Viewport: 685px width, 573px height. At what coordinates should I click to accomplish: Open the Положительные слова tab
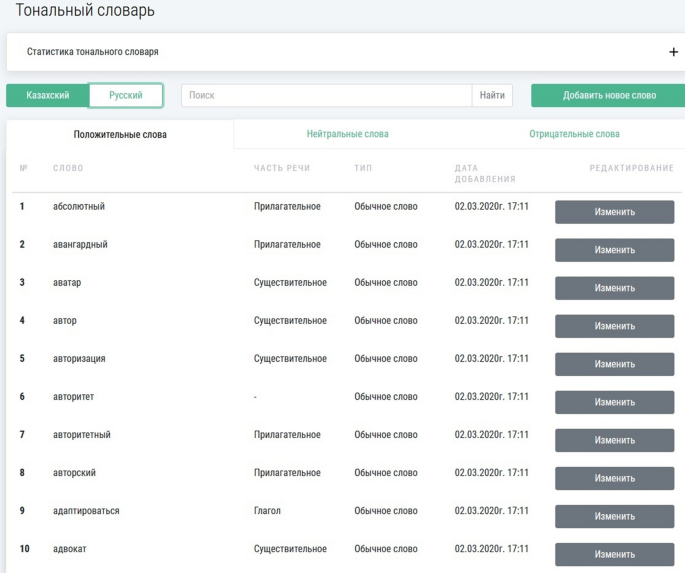click(x=120, y=134)
